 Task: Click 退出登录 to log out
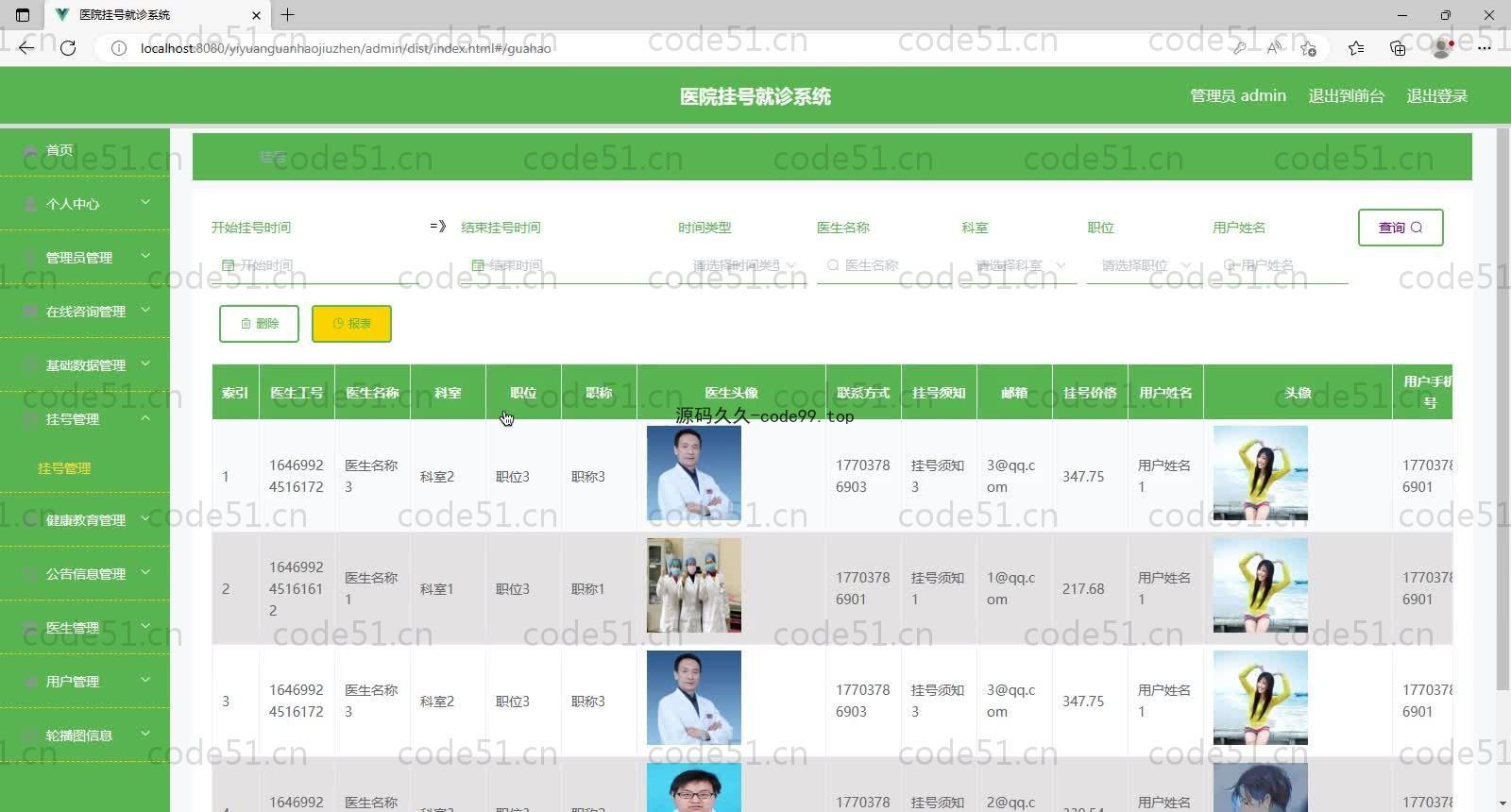click(1436, 95)
